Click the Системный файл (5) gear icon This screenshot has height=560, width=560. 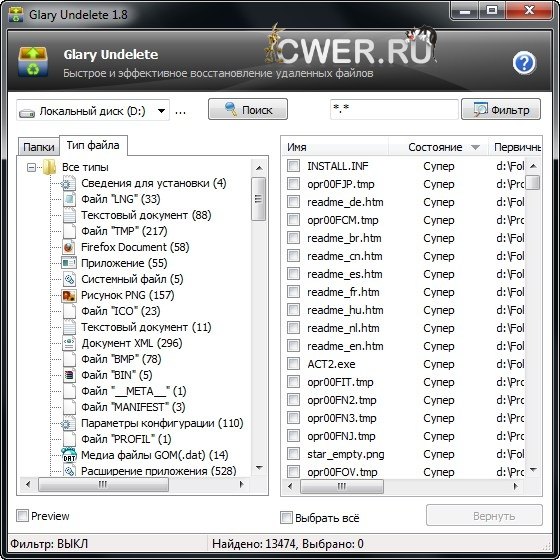[x=69, y=279]
